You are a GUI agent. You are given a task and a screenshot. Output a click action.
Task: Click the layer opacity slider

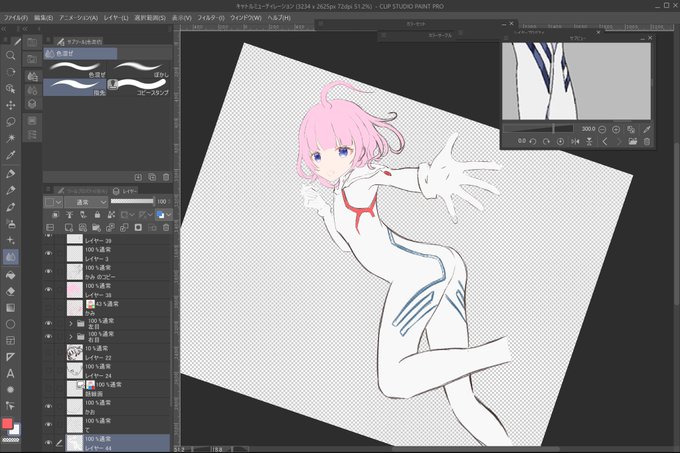[132, 201]
